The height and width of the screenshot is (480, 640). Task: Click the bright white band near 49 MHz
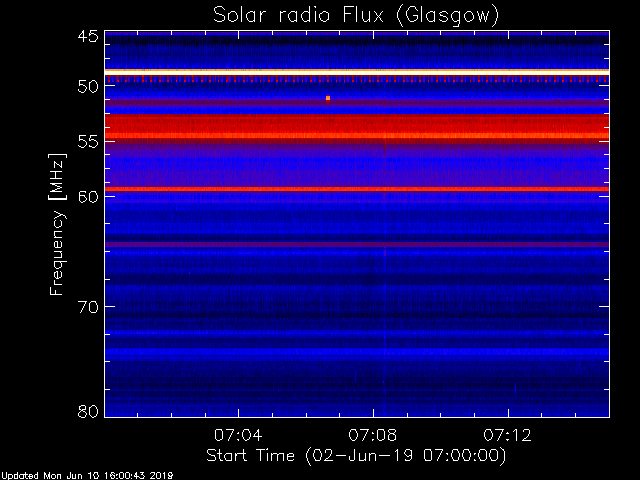click(357, 72)
